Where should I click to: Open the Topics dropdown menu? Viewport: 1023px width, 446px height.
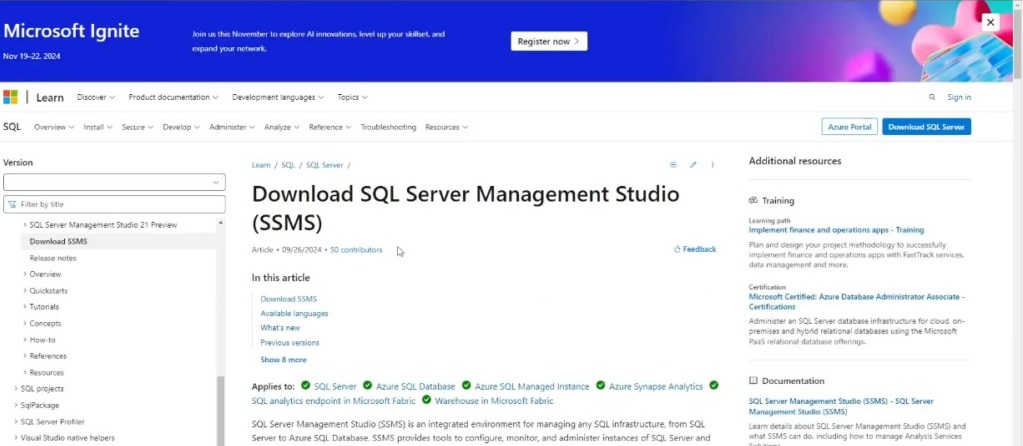352,97
